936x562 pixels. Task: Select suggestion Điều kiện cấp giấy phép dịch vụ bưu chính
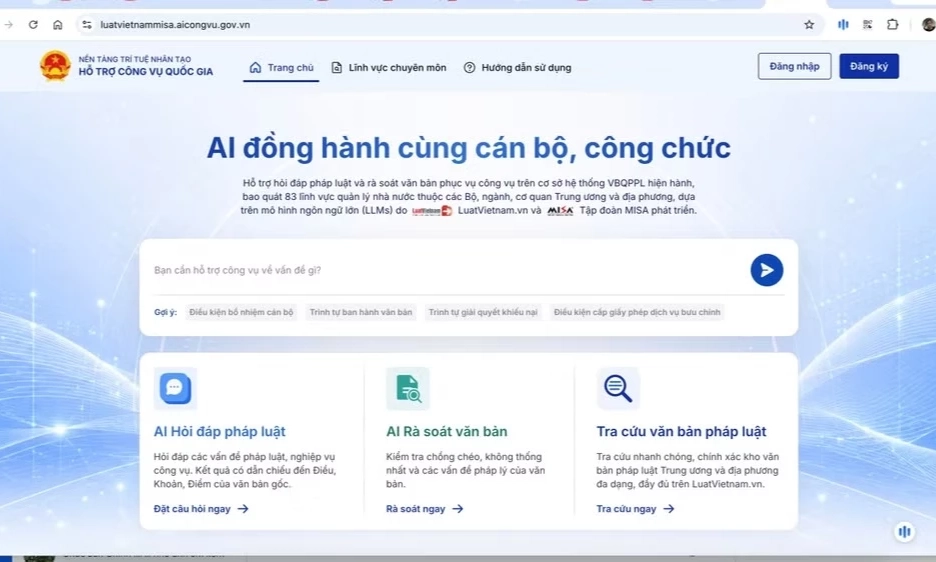coord(637,312)
